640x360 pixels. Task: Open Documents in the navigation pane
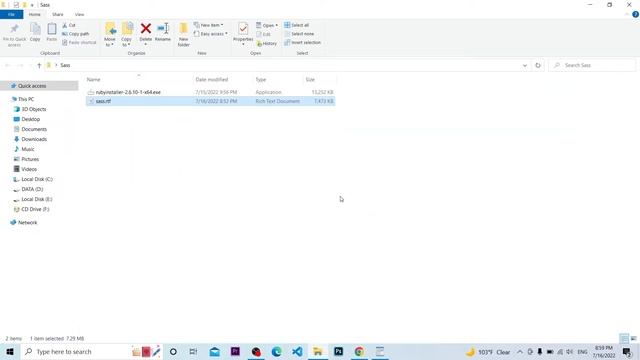tap(33, 129)
